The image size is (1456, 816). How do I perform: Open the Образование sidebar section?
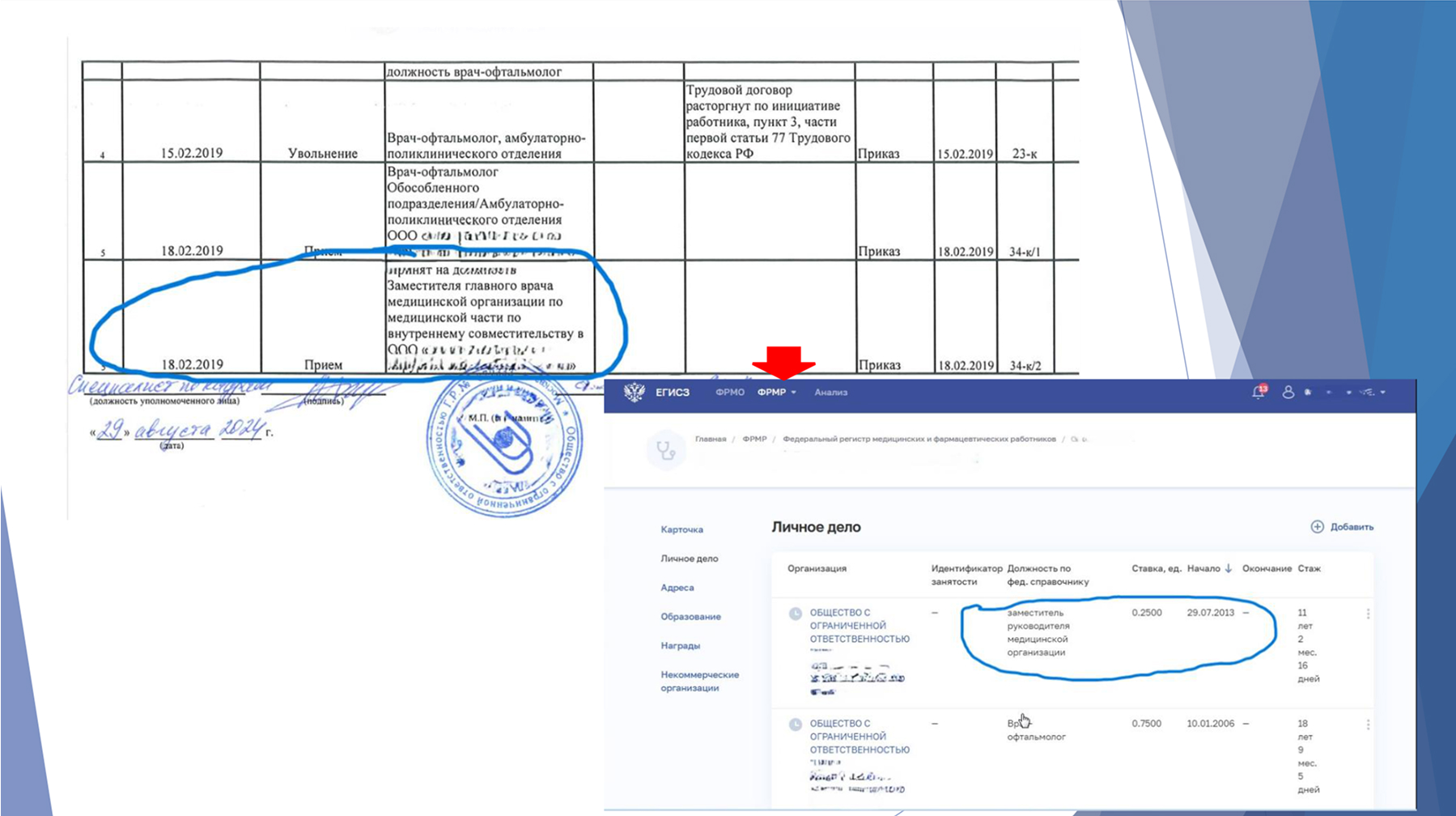(x=690, y=617)
